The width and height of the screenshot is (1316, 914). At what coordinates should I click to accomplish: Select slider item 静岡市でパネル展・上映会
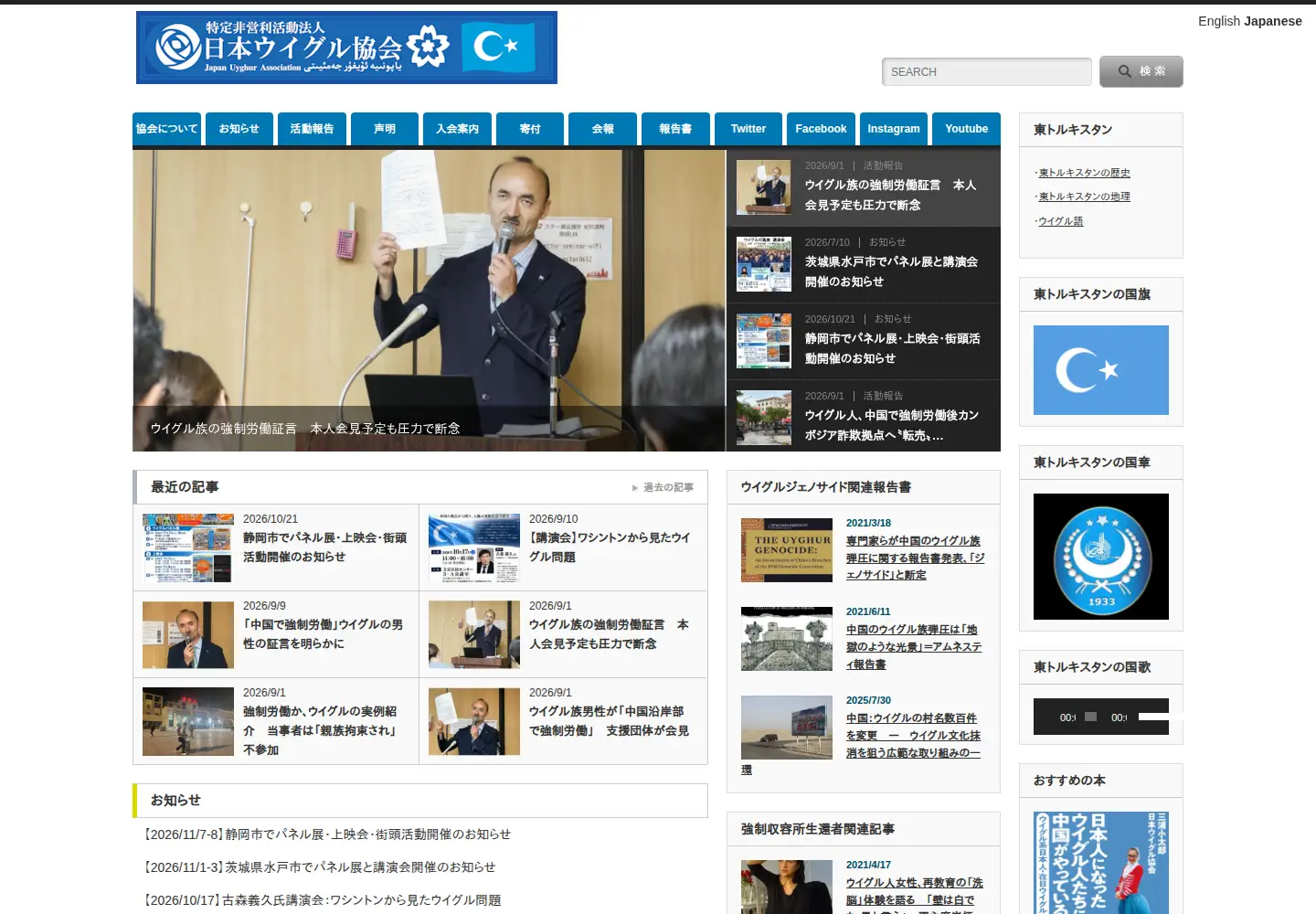point(864,342)
